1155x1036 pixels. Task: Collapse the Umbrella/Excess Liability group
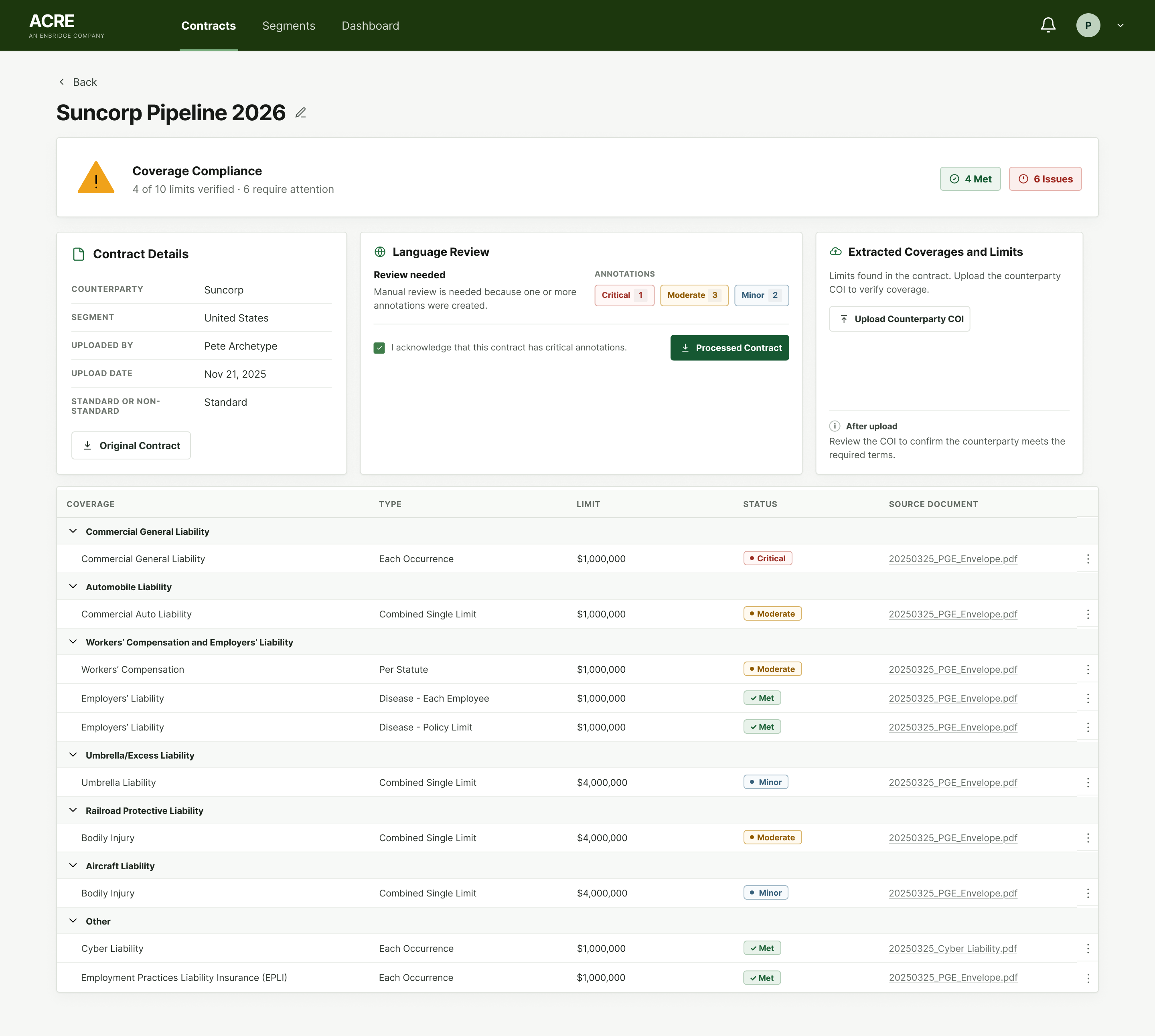73,755
